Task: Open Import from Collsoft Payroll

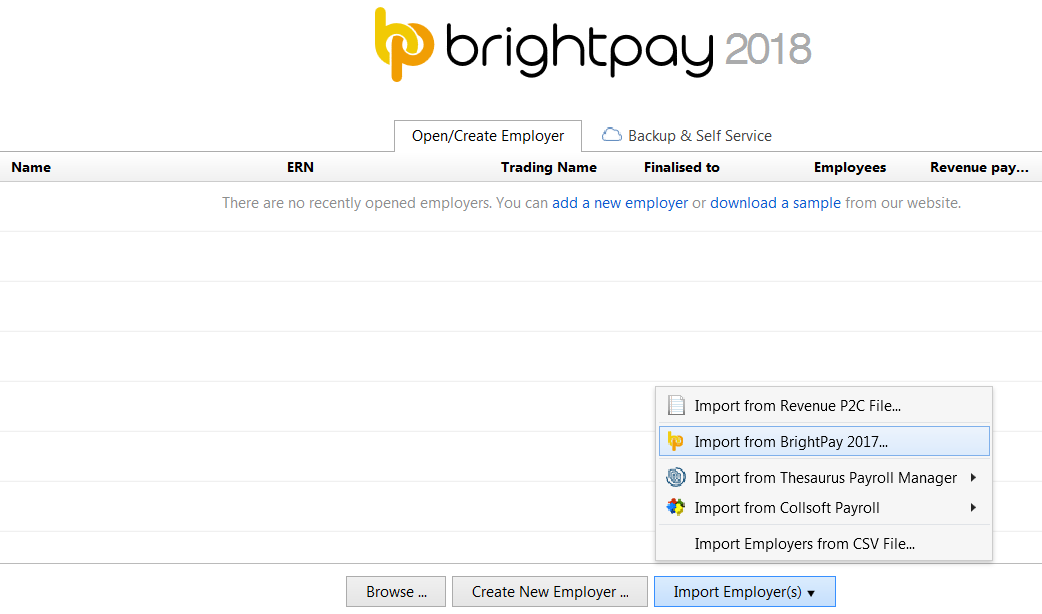Action: pyautogui.click(x=824, y=508)
